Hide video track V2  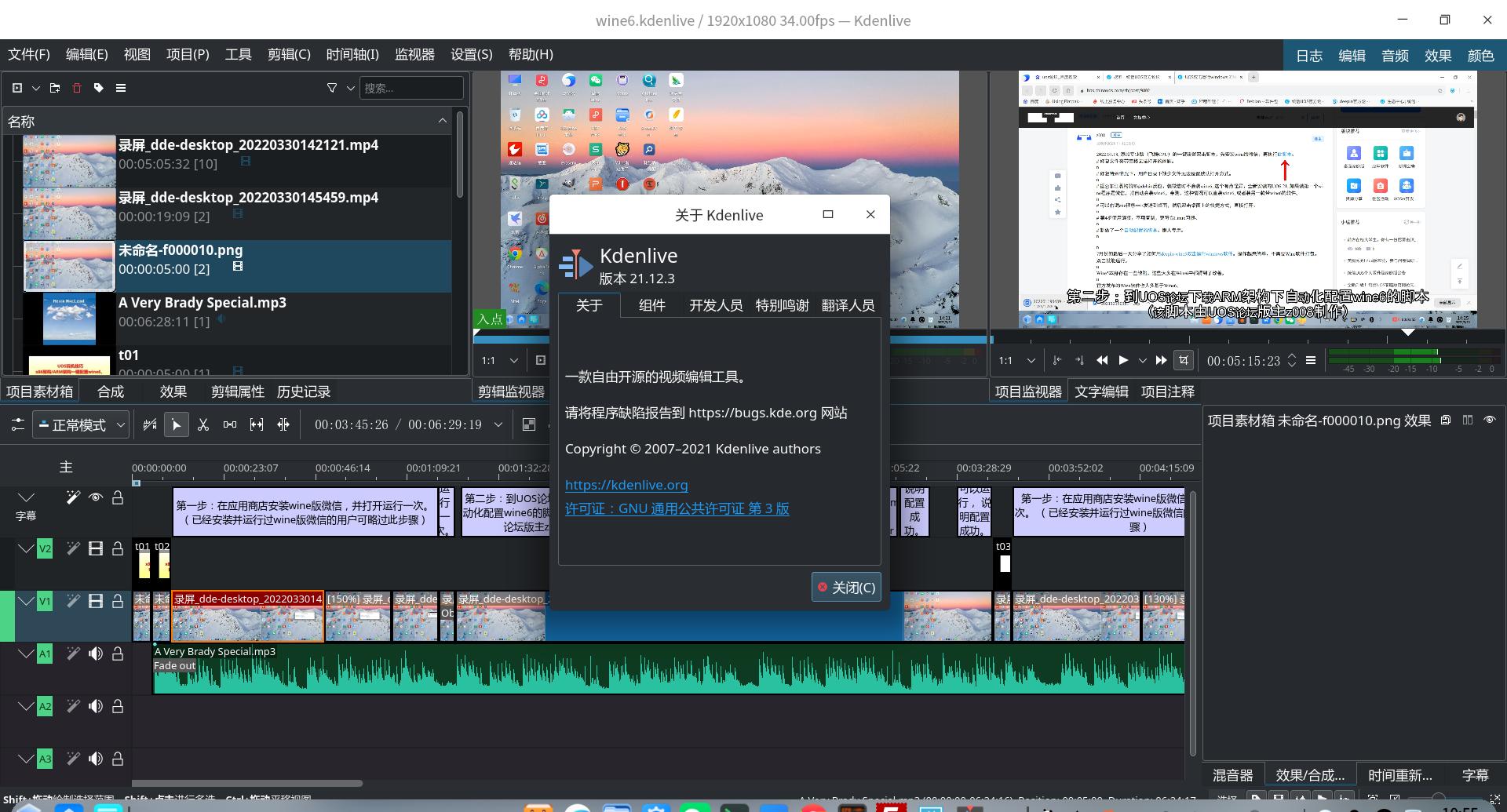[96, 548]
